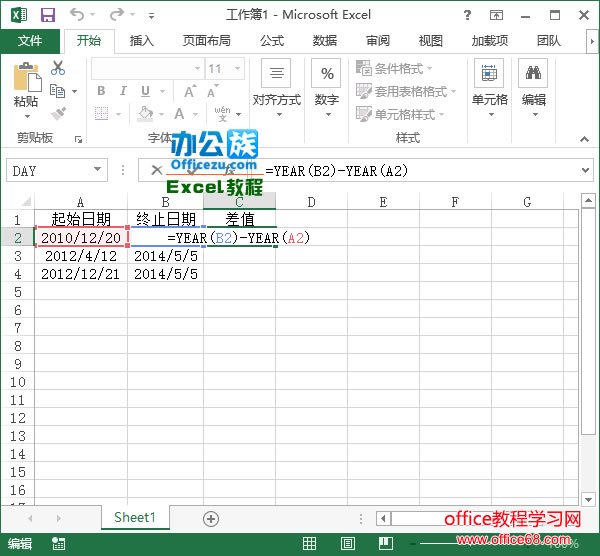Viewport: 600px width, 556px height.
Task: Switch to Page Break Preview icon
Action: tap(385, 543)
